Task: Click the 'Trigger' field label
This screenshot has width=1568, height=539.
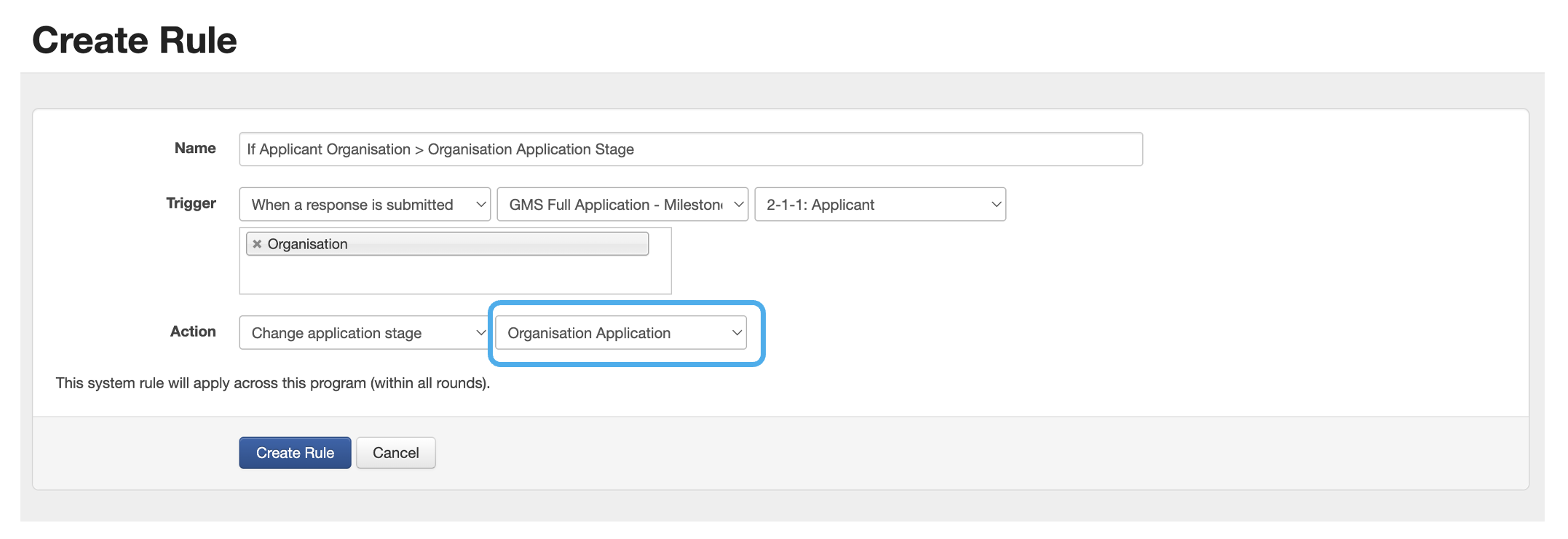Action: point(191,203)
